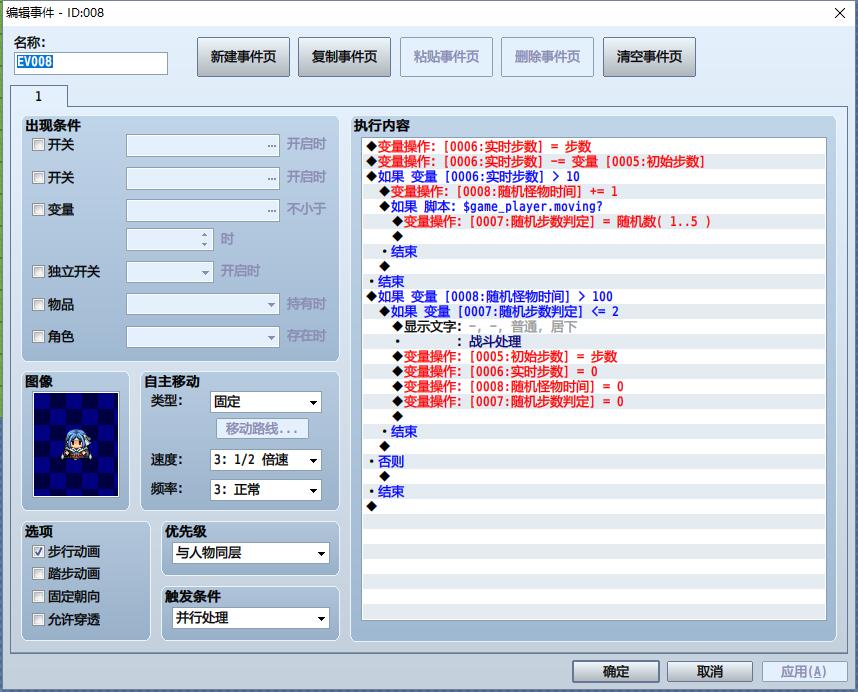This screenshot has width=858, height=692.
Task: Click the first 开关 selector ellipsis field
Action: (202, 146)
